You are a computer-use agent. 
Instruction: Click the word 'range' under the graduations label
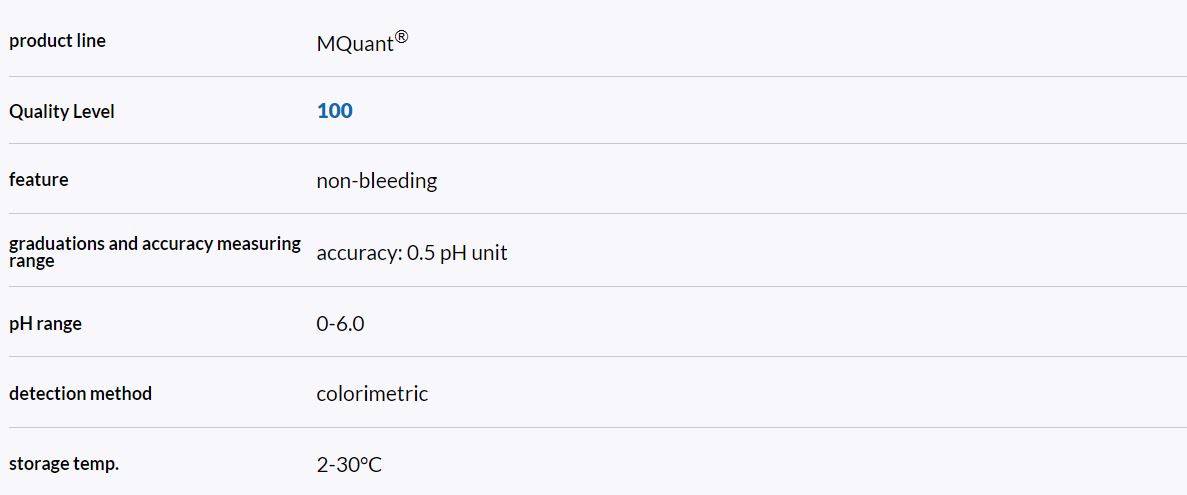[32, 261]
